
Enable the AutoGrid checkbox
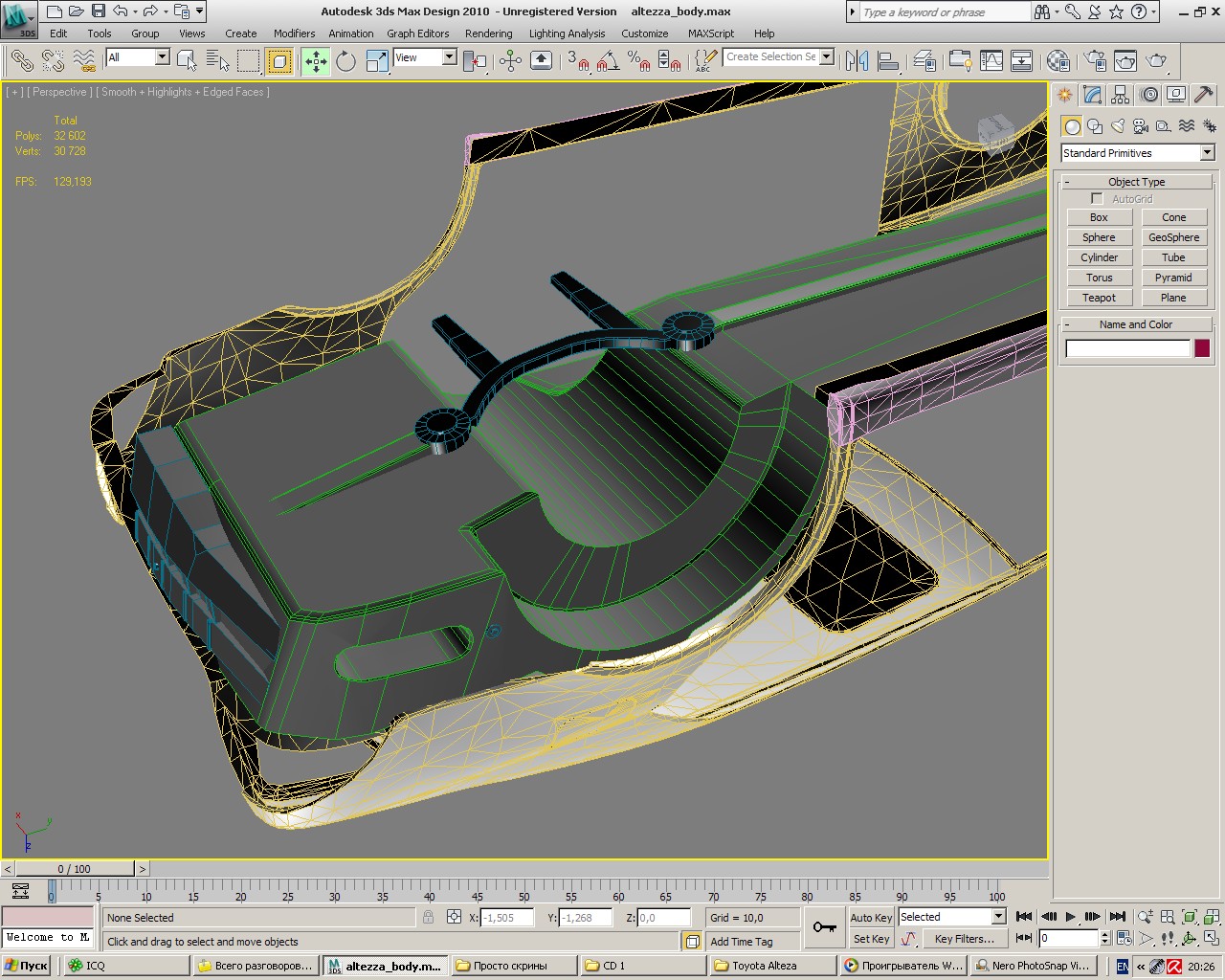tap(1097, 199)
